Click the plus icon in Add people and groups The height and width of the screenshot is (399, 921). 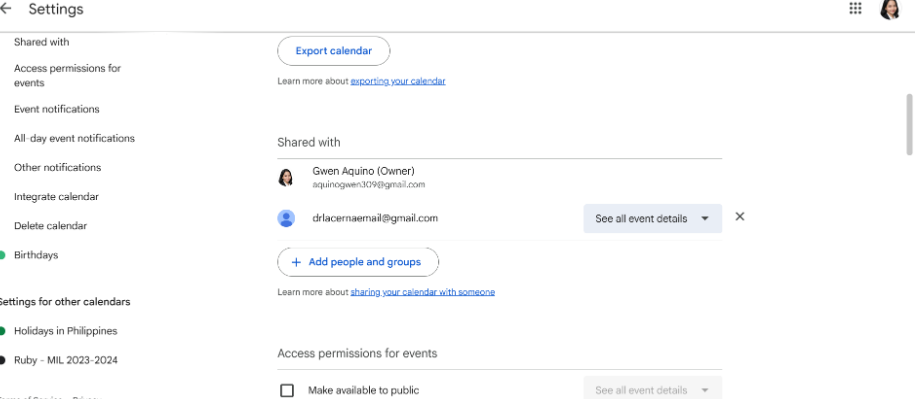pos(296,262)
